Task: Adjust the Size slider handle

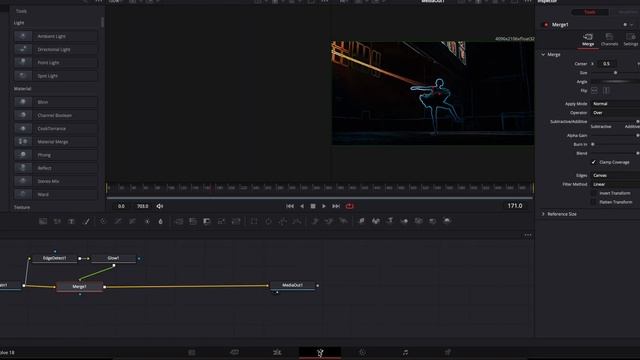Action: coord(615,73)
